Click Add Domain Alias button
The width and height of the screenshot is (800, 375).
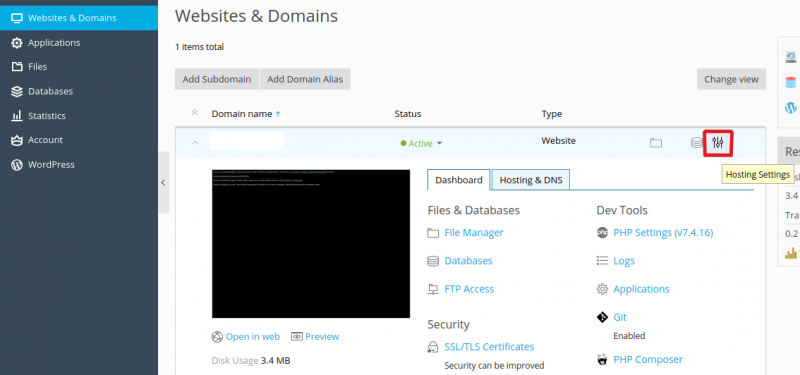(x=305, y=79)
